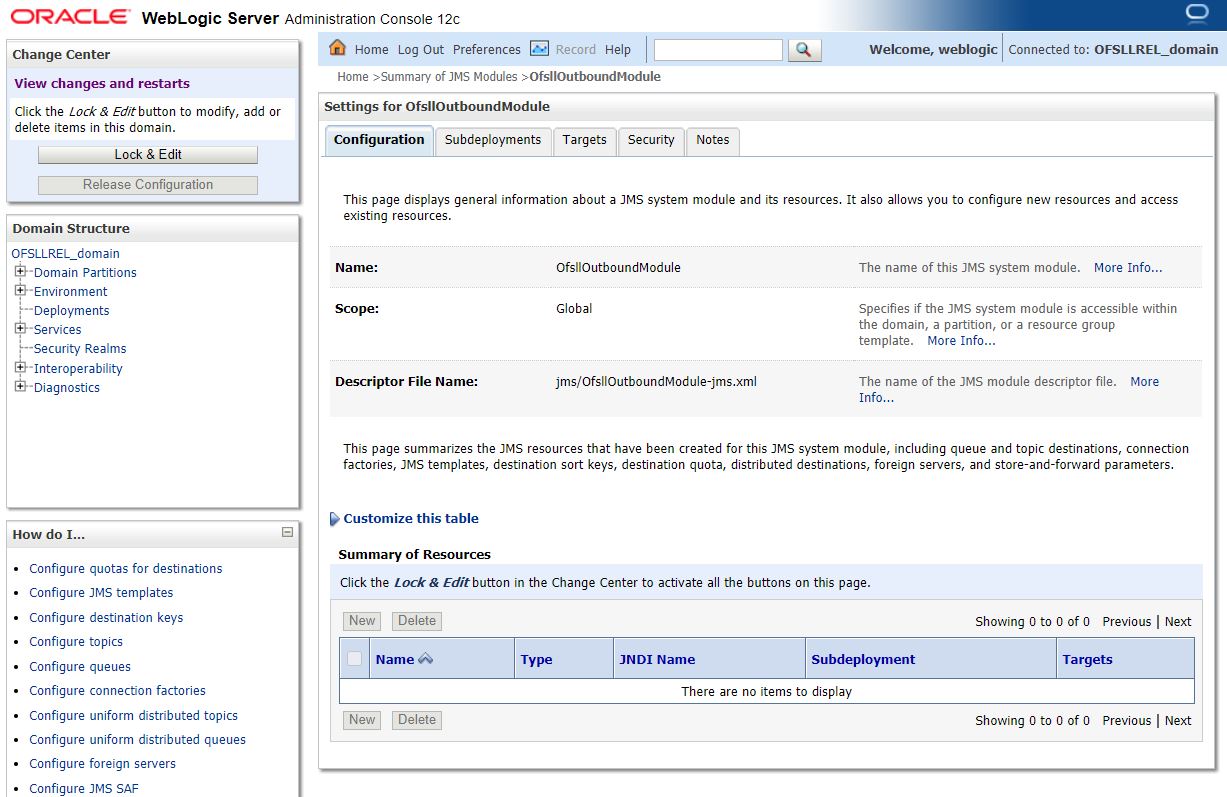Click the Name column sort arrow icon
This screenshot has width=1227, height=797.
click(x=426, y=659)
